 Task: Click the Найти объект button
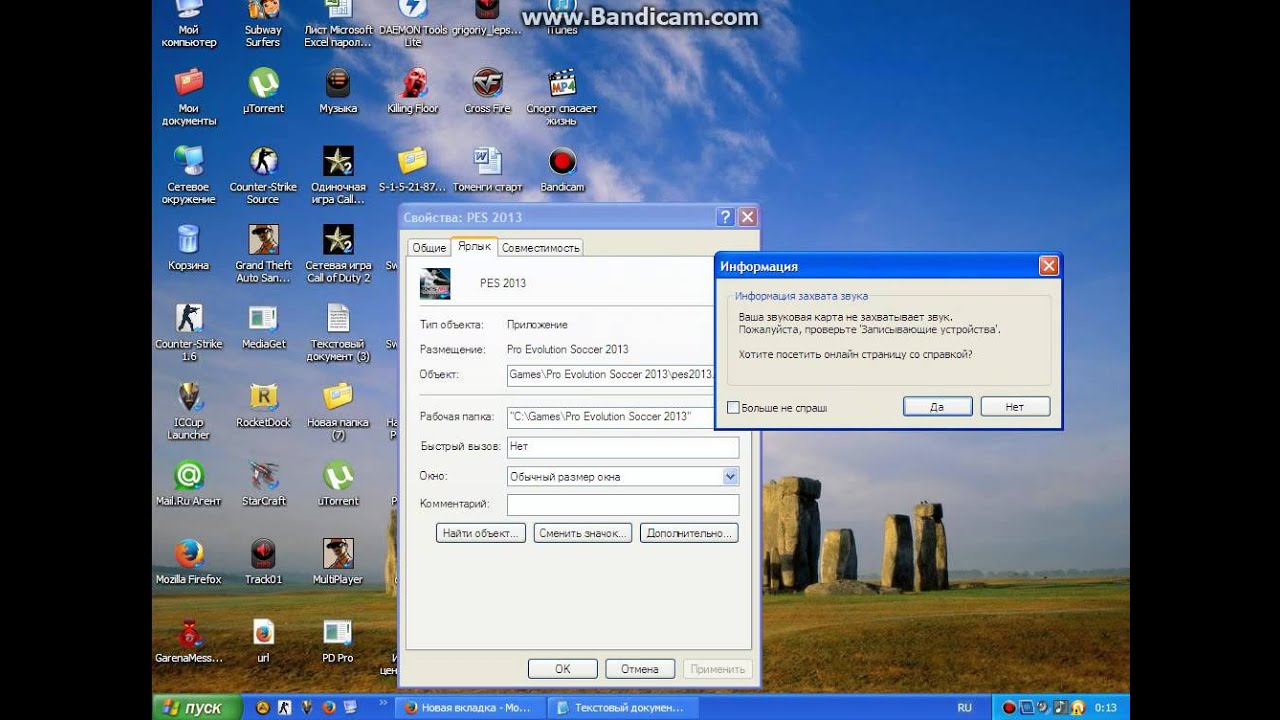[481, 533]
